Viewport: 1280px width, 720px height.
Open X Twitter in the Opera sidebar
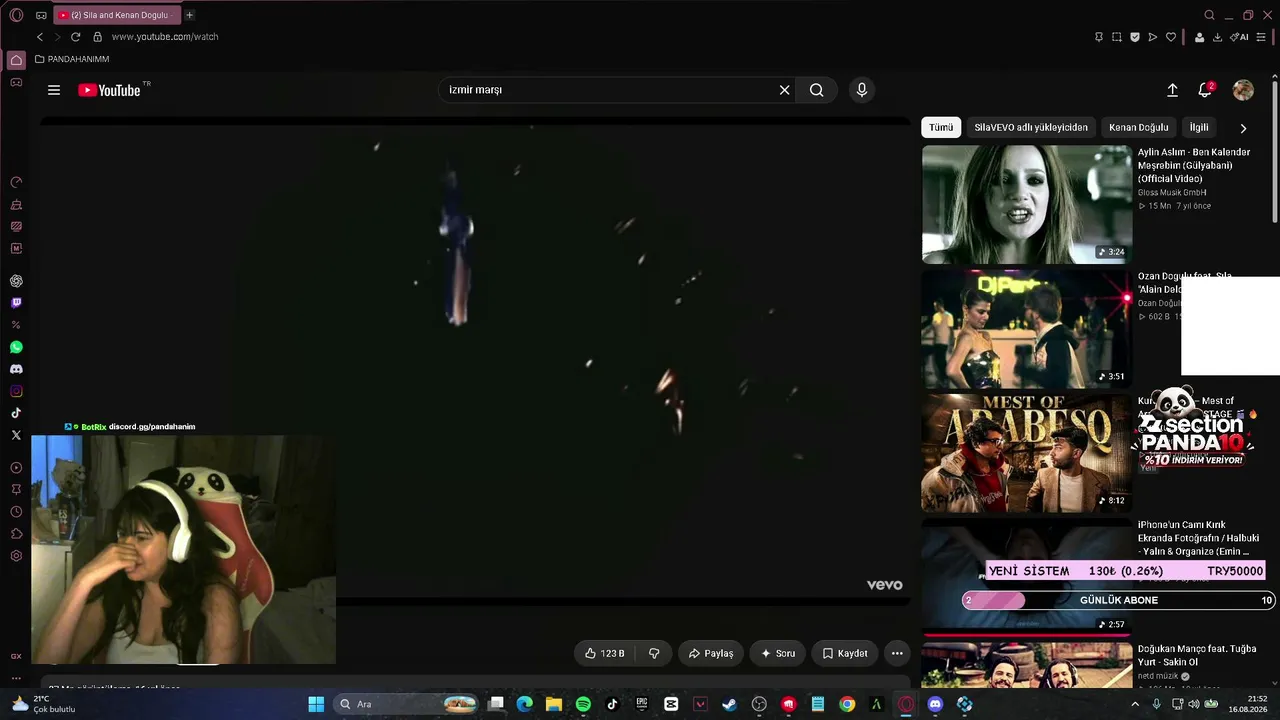pos(16,435)
